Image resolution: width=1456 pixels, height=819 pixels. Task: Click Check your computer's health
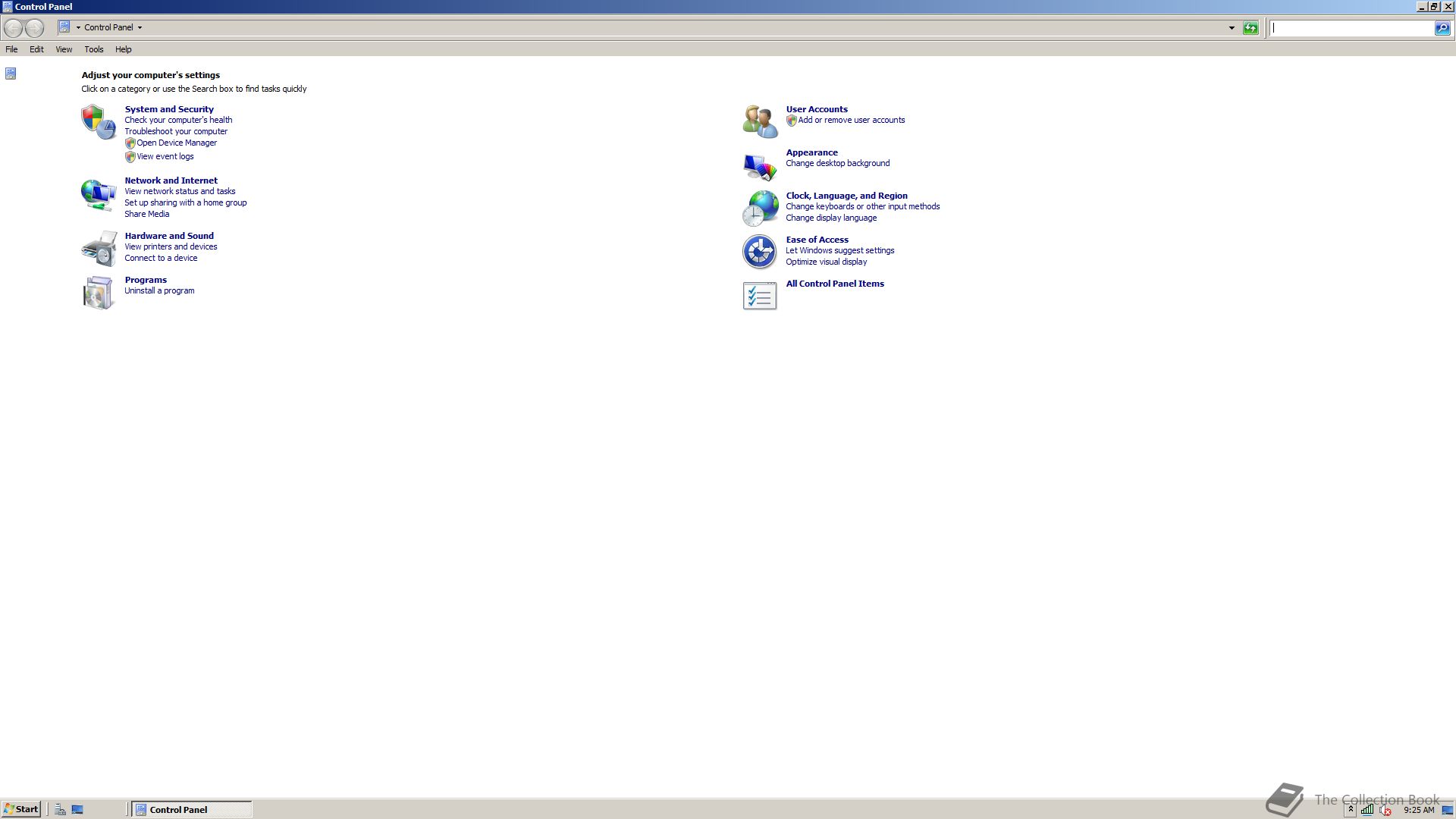pyautogui.click(x=178, y=120)
